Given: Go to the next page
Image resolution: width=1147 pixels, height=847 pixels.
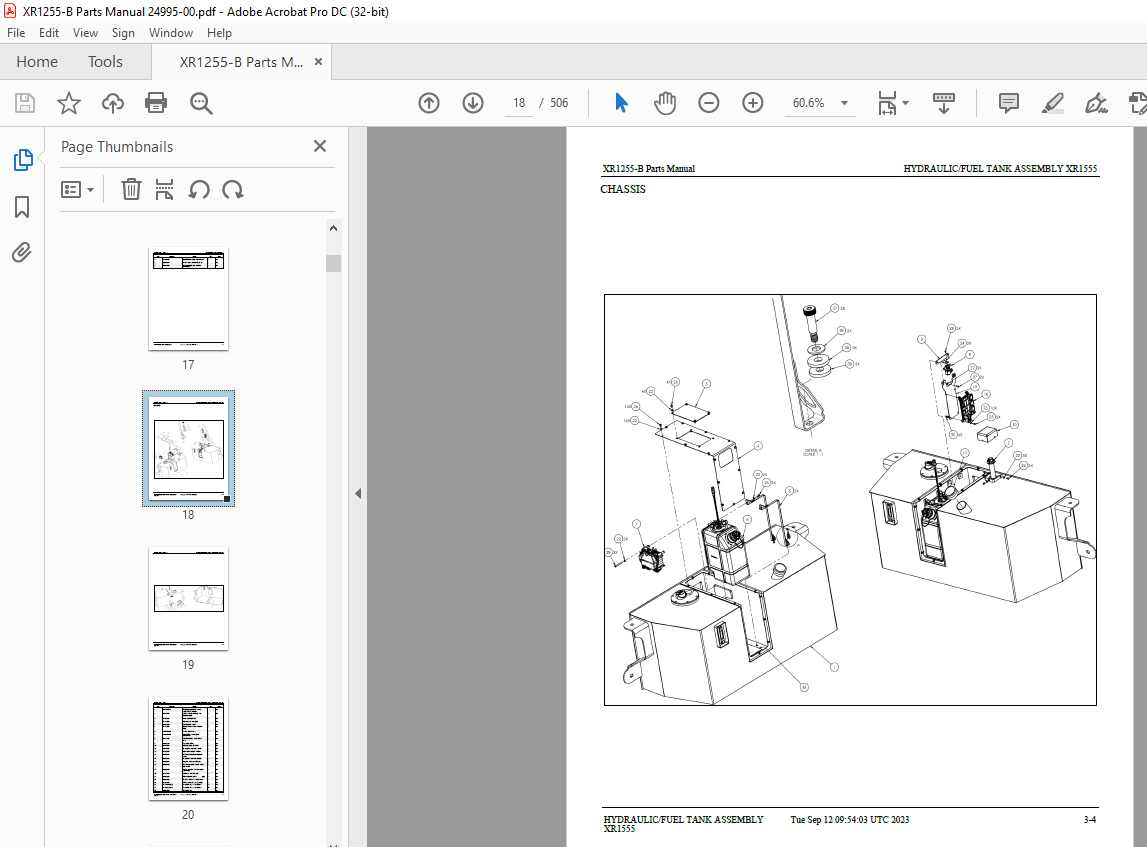Looking at the screenshot, I should pyautogui.click(x=472, y=103).
